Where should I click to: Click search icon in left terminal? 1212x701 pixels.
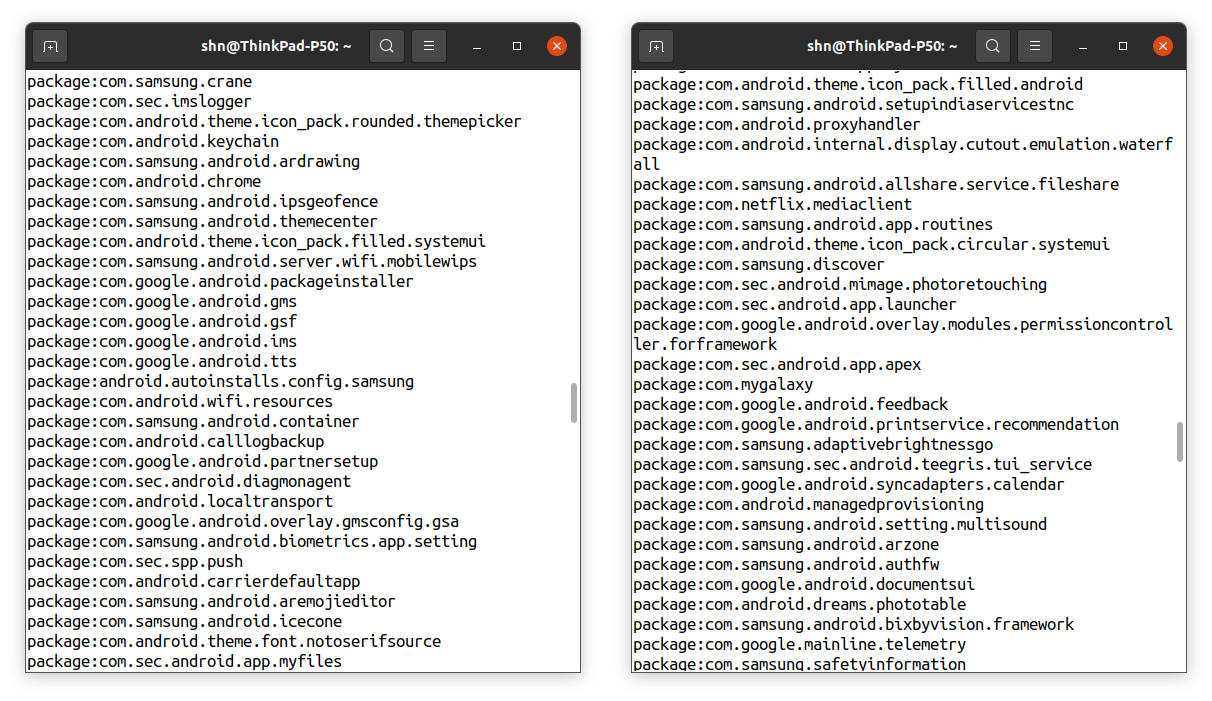[x=387, y=46]
